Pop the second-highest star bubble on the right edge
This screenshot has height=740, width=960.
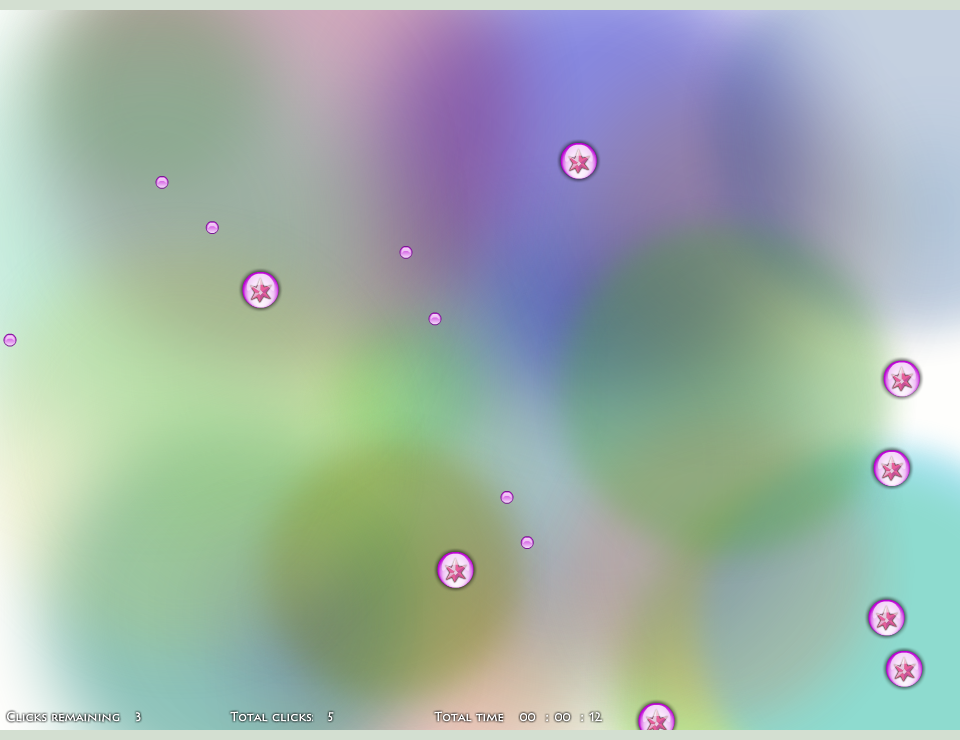point(892,469)
